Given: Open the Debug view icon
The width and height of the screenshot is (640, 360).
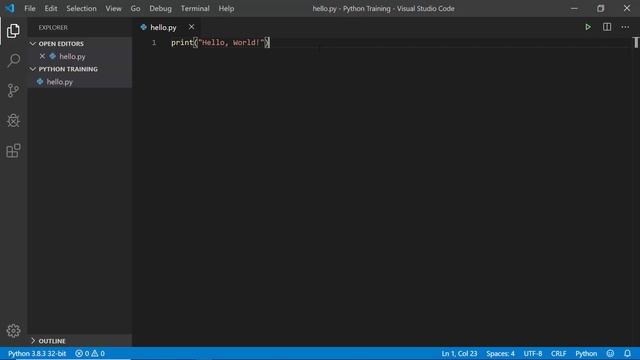Looking at the screenshot, I should [x=13, y=120].
